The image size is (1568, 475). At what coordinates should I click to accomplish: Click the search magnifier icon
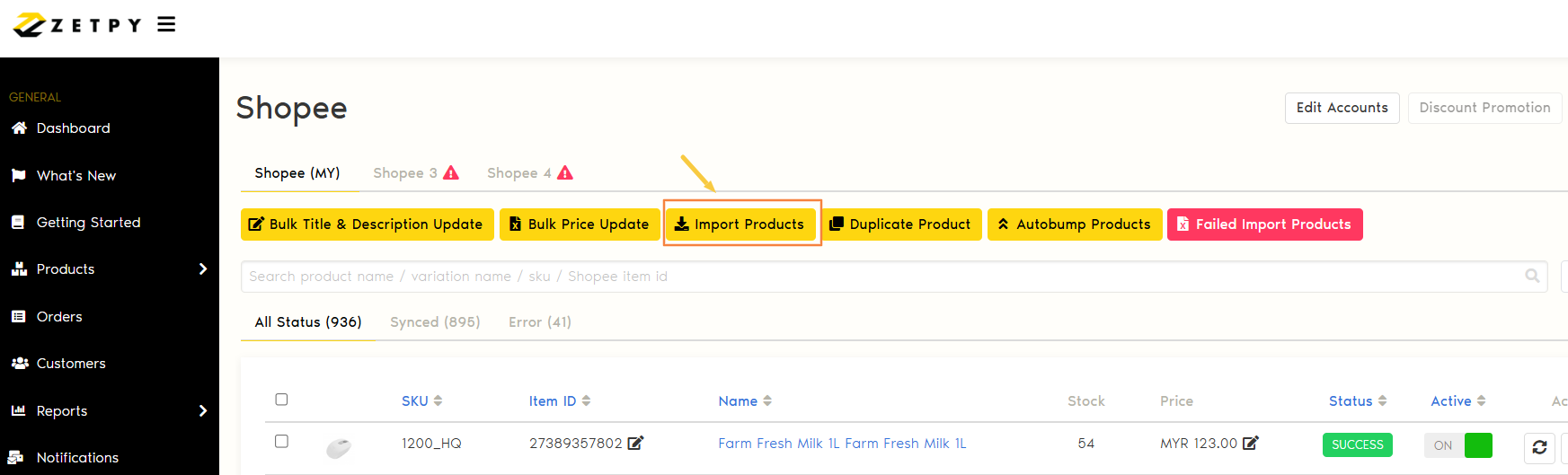pyautogui.click(x=1532, y=276)
